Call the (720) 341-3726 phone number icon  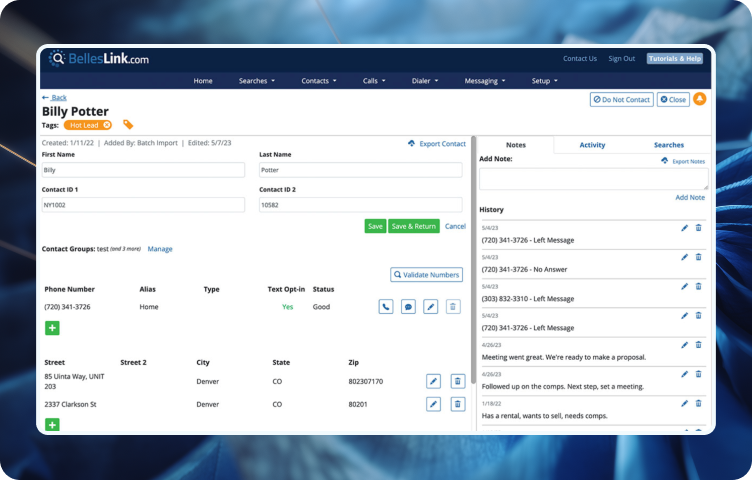386,307
